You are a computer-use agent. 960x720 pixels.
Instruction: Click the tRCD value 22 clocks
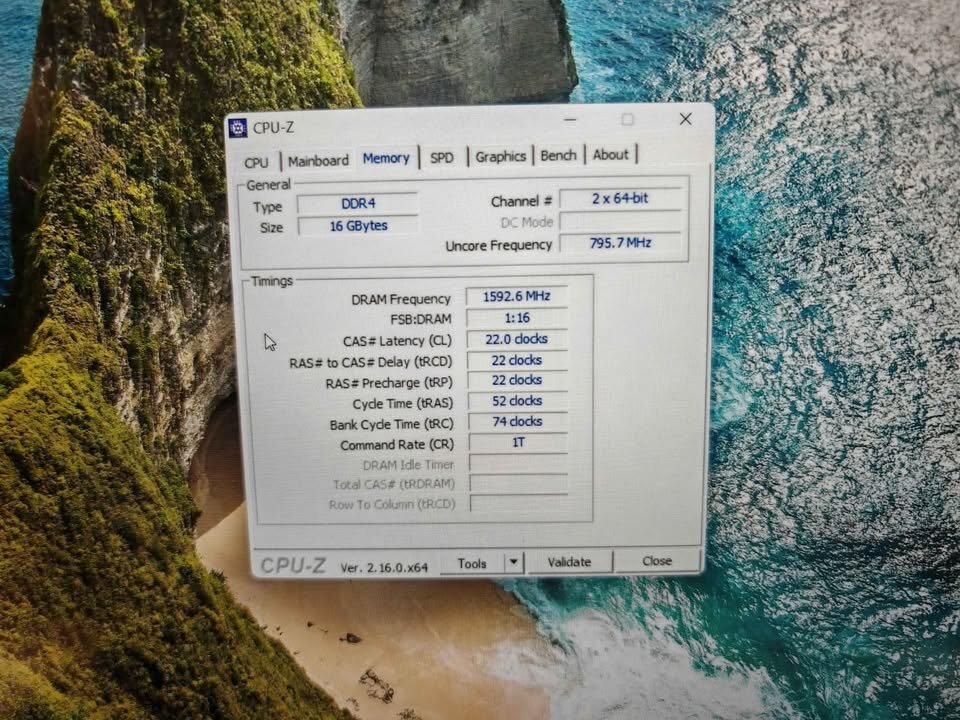point(517,360)
